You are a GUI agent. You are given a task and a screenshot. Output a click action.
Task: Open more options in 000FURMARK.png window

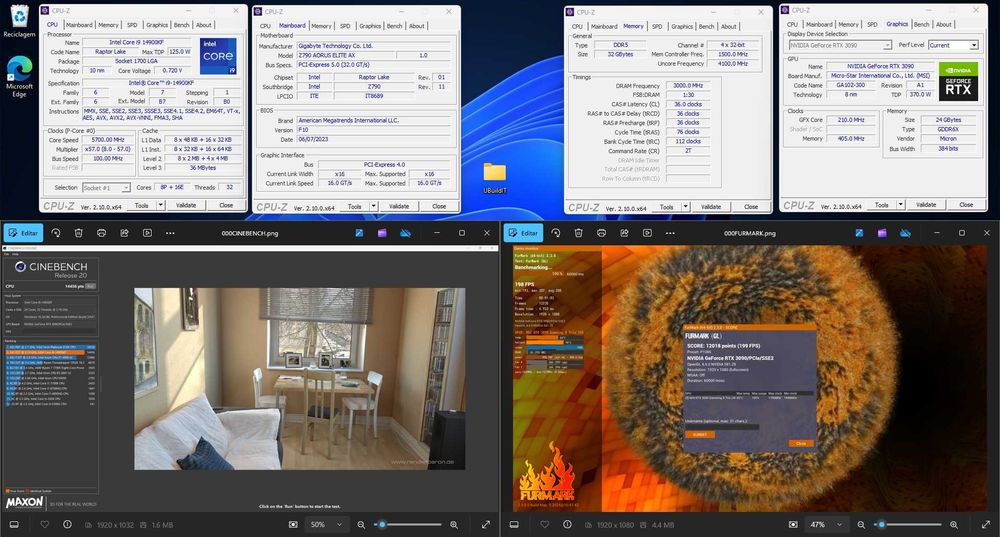click(670, 233)
